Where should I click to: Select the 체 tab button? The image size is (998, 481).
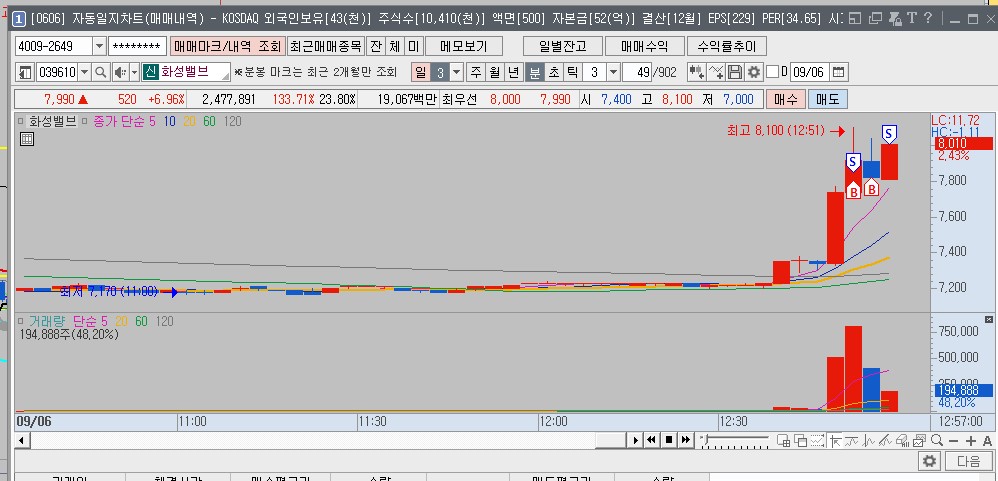(x=395, y=46)
